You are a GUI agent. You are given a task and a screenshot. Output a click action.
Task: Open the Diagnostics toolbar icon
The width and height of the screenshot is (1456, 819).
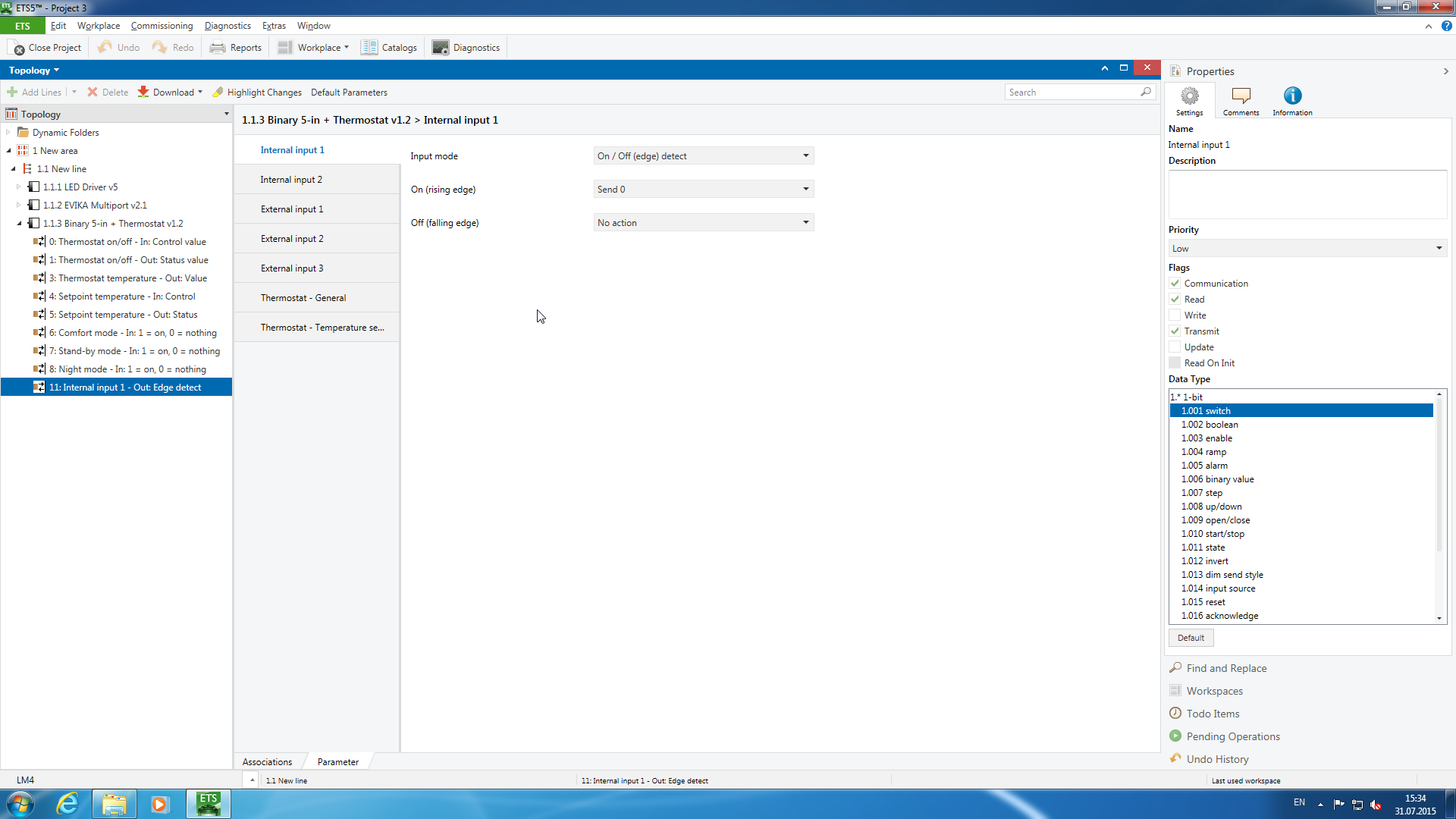coord(441,47)
